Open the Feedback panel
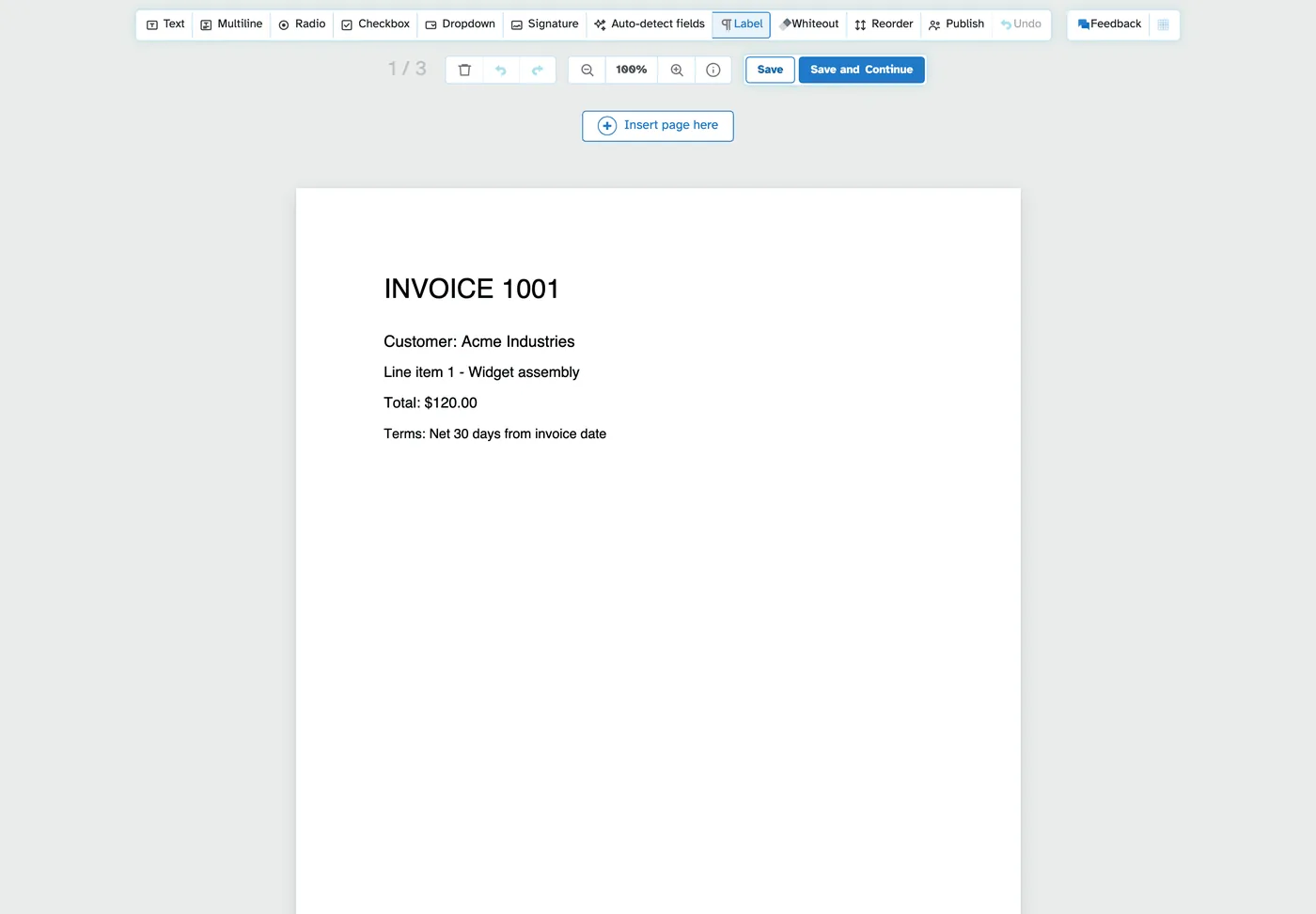1316x914 pixels. click(1109, 24)
